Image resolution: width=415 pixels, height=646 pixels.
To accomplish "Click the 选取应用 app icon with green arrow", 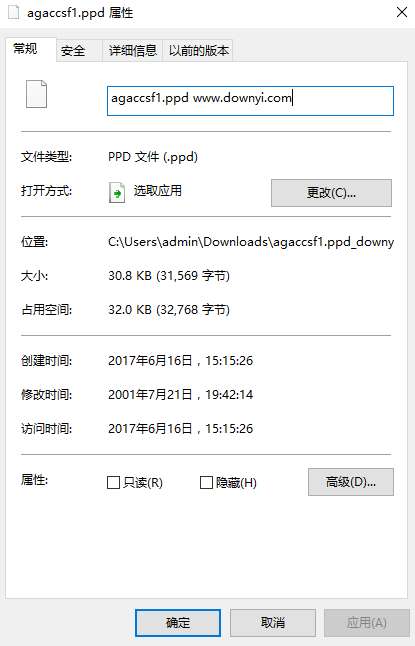I will point(117,192).
